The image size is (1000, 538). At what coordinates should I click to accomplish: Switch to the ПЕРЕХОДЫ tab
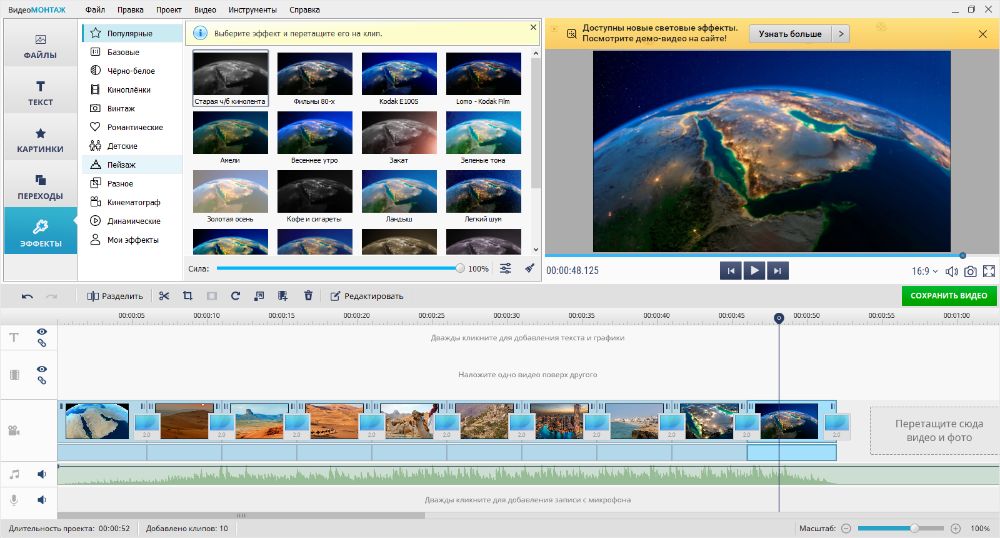pos(40,185)
